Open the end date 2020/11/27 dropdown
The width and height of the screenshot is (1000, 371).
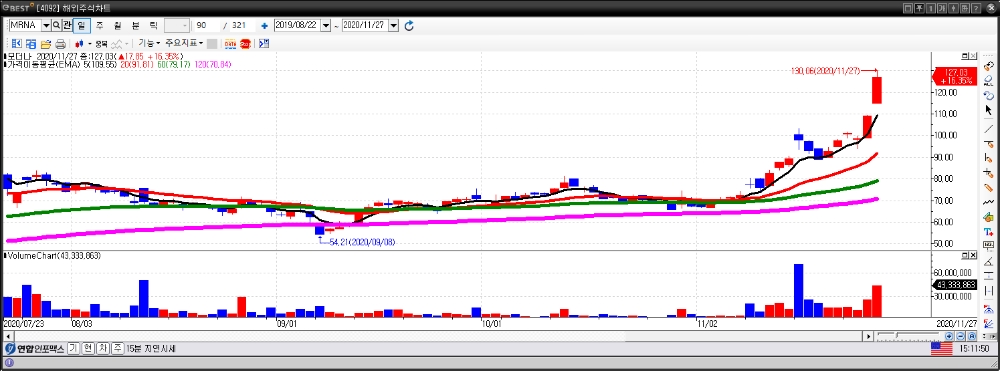(x=393, y=25)
